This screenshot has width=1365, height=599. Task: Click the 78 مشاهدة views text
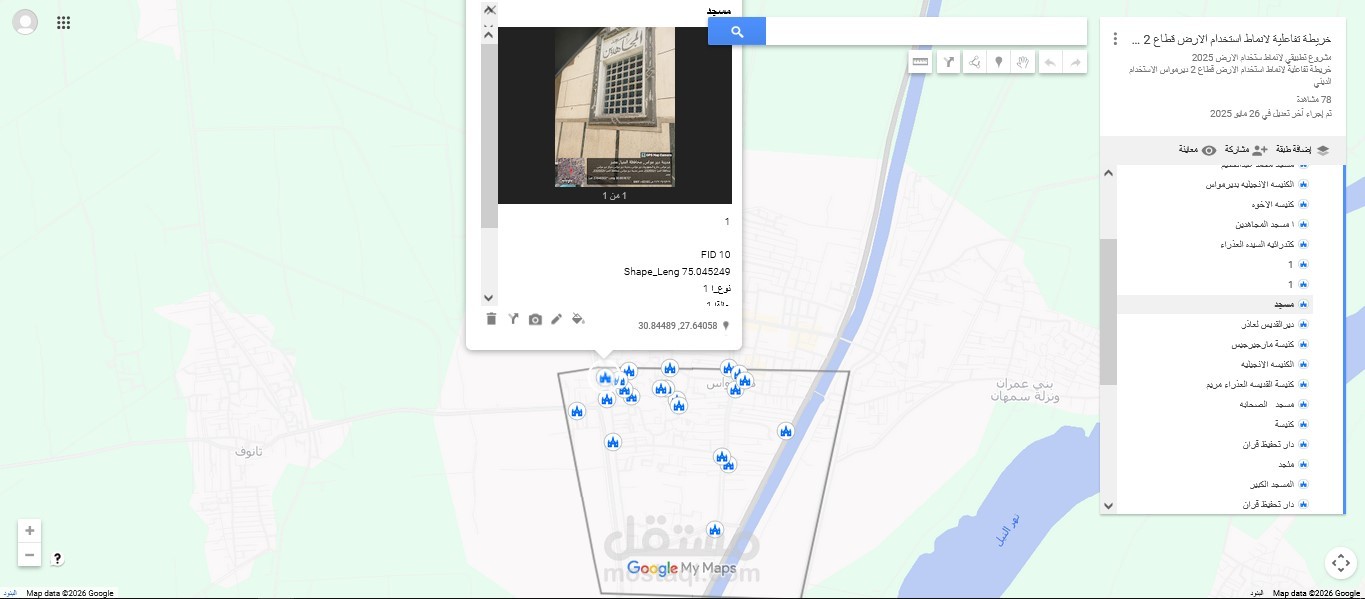point(1314,100)
